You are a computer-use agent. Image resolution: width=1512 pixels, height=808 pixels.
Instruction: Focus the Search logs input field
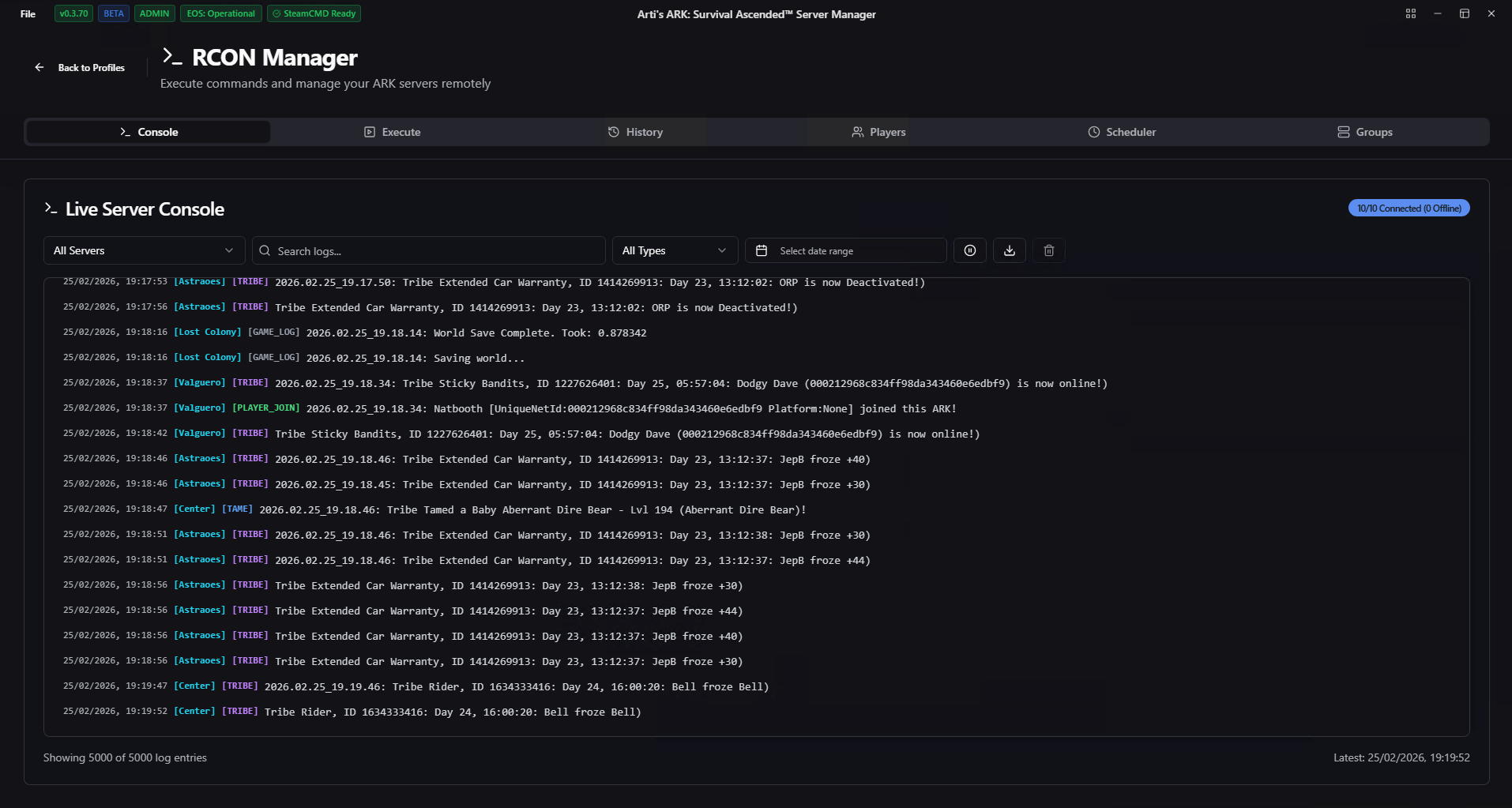(434, 251)
